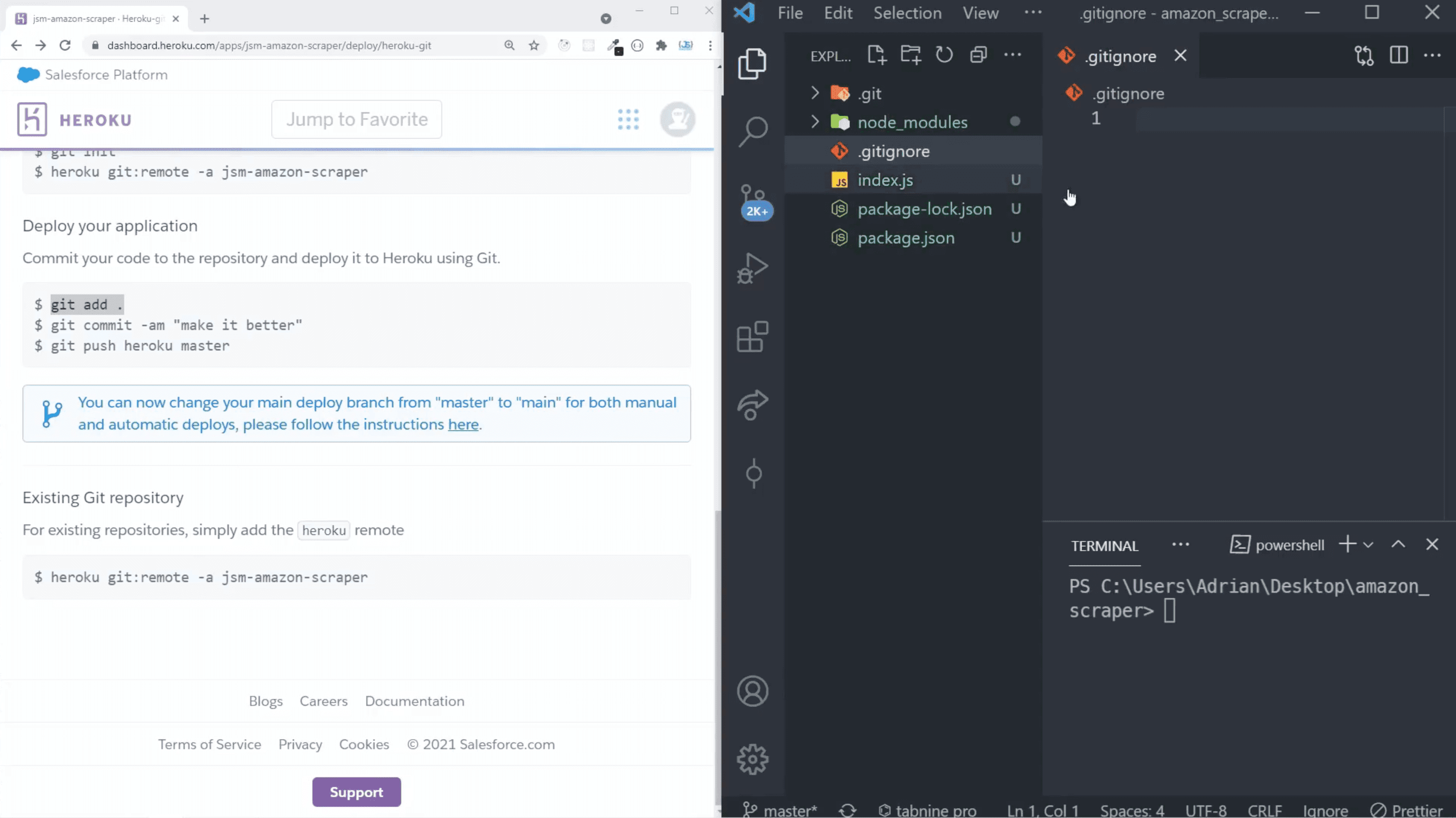This screenshot has height=818, width=1456.
Task: Open hidden menus ellipsis in VS Code menu bar
Action: [1033, 13]
